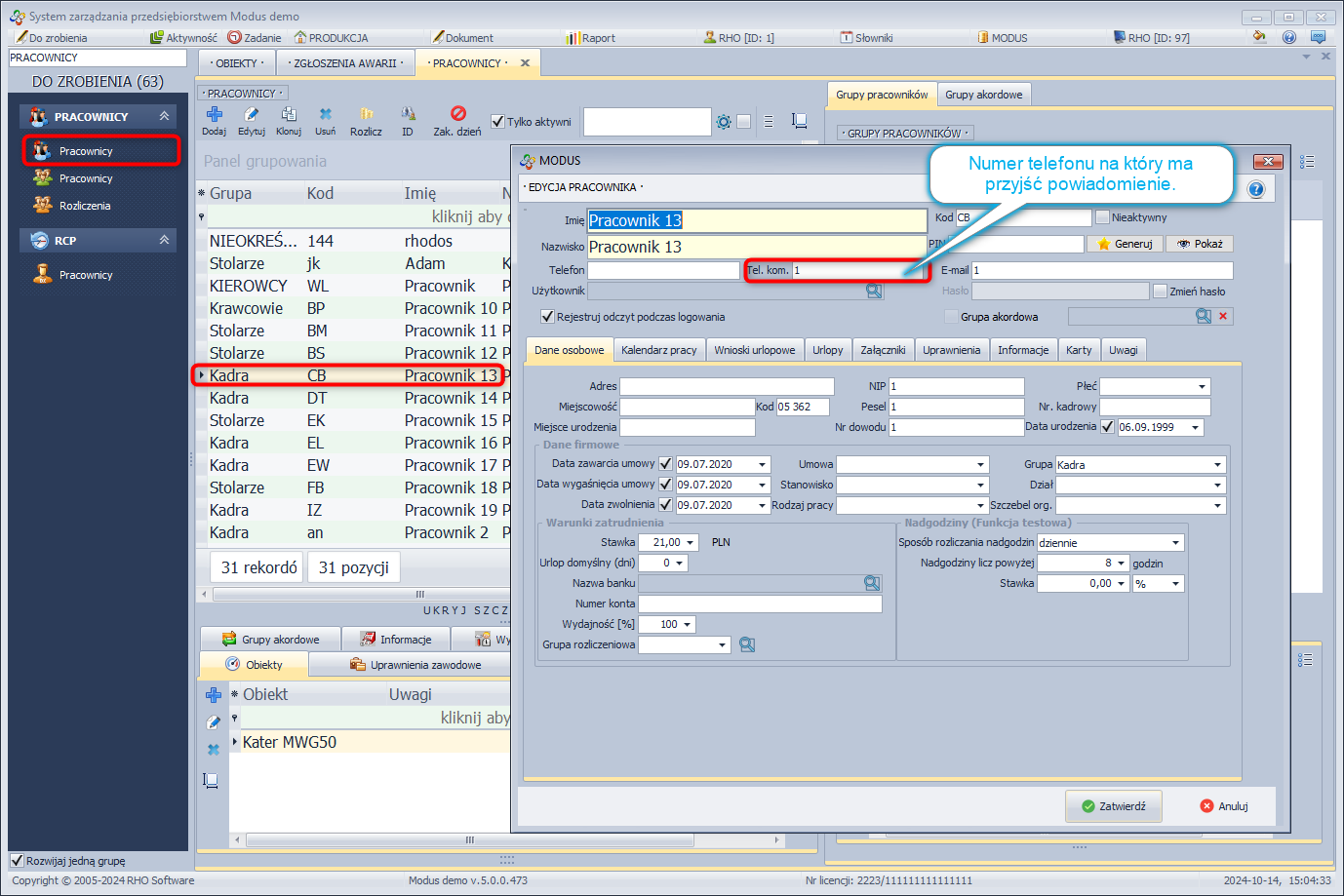The image size is (1344, 896).
Task: Click the Rozlicz icon in employee toolbar
Action: point(366,115)
